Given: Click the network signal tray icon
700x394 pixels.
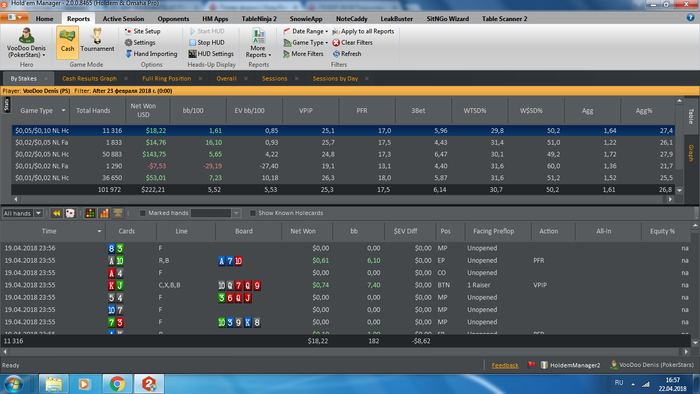Looking at the screenshot, I should pos(646,384).
